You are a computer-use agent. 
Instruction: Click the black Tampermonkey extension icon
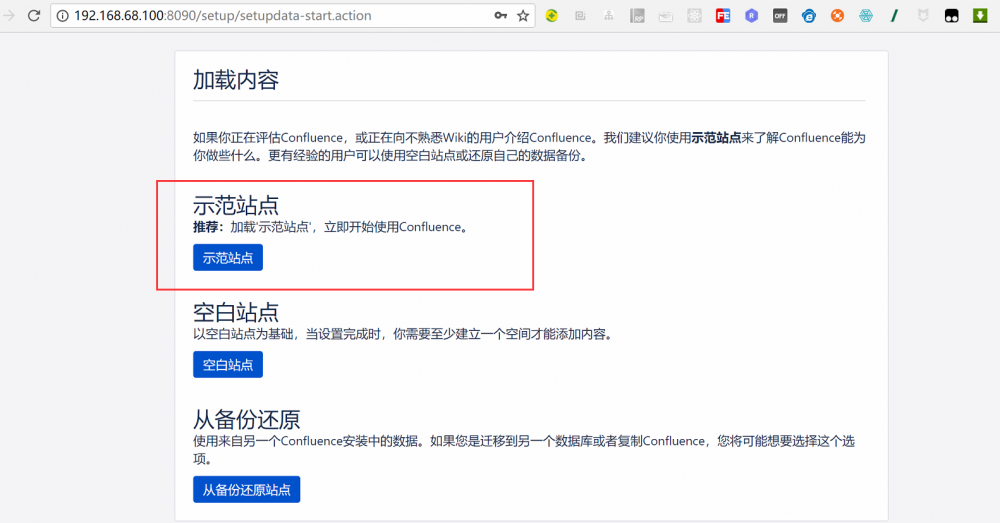[x=952, y=16]
